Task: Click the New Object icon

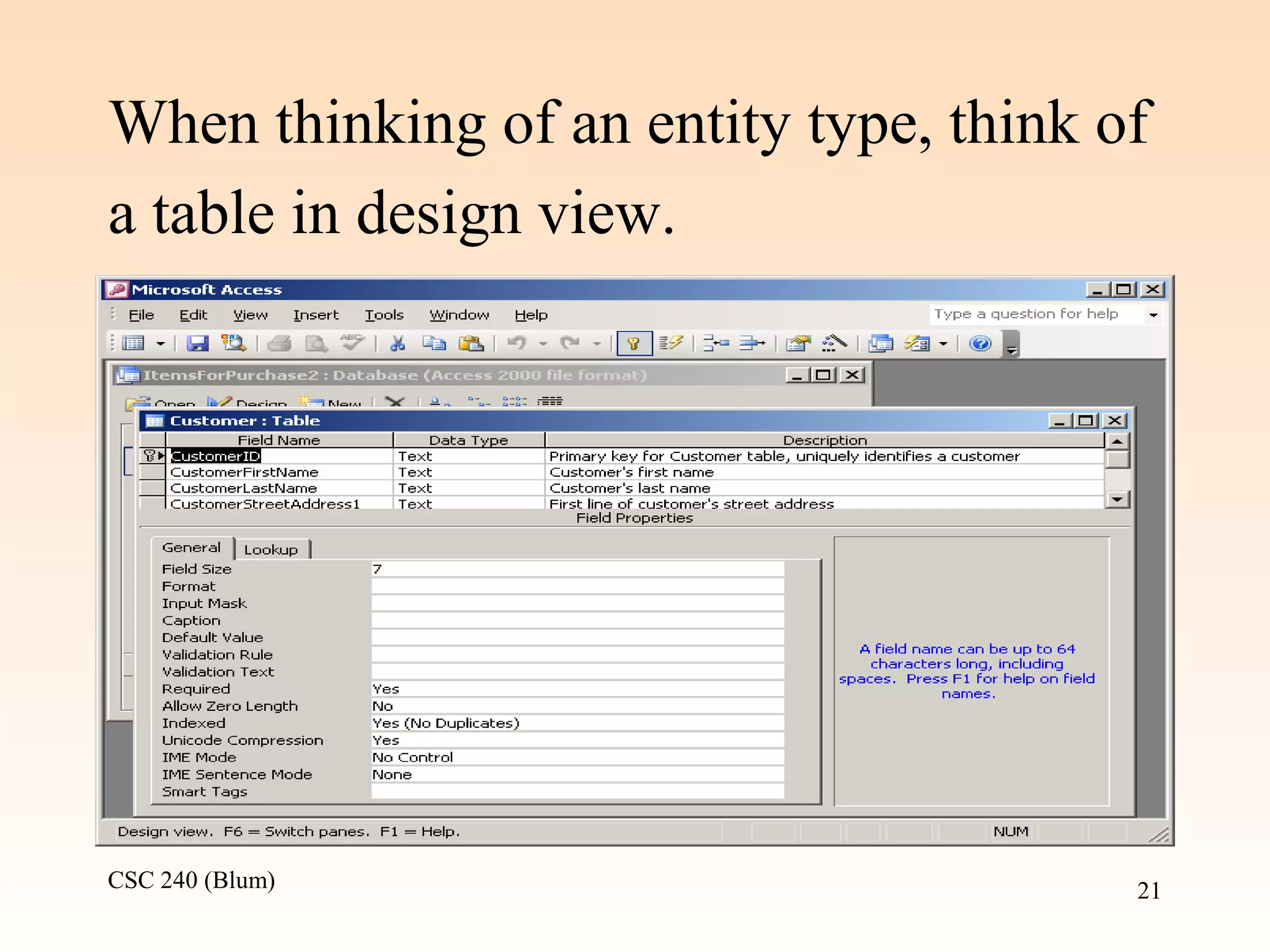Action: click(917, 343)
